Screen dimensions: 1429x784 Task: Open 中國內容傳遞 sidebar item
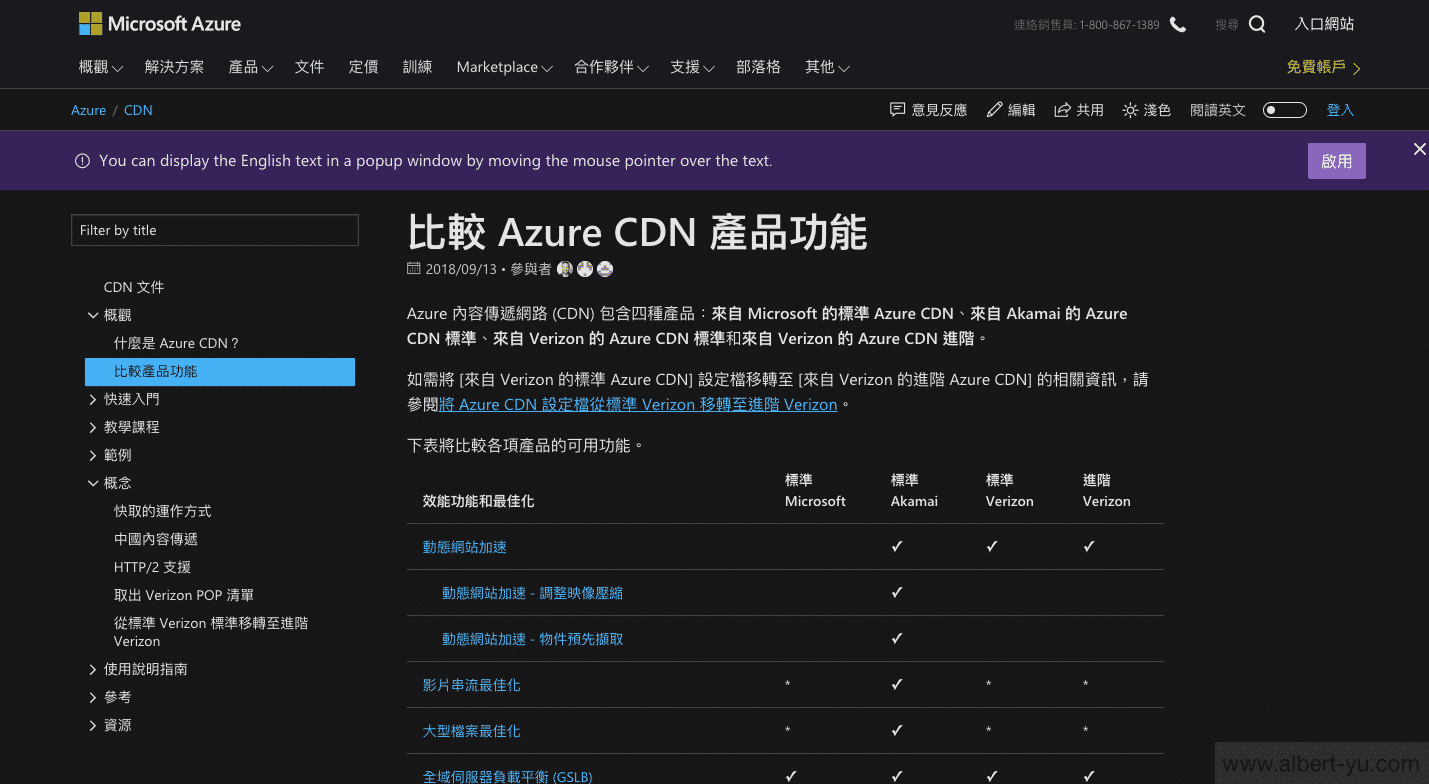point(156,539)
